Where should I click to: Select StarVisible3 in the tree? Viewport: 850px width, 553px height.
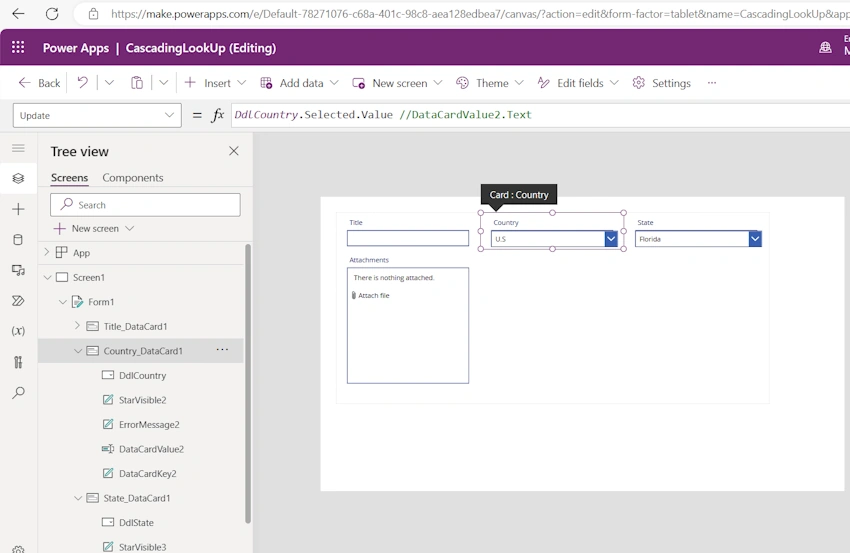coord(143,546)
